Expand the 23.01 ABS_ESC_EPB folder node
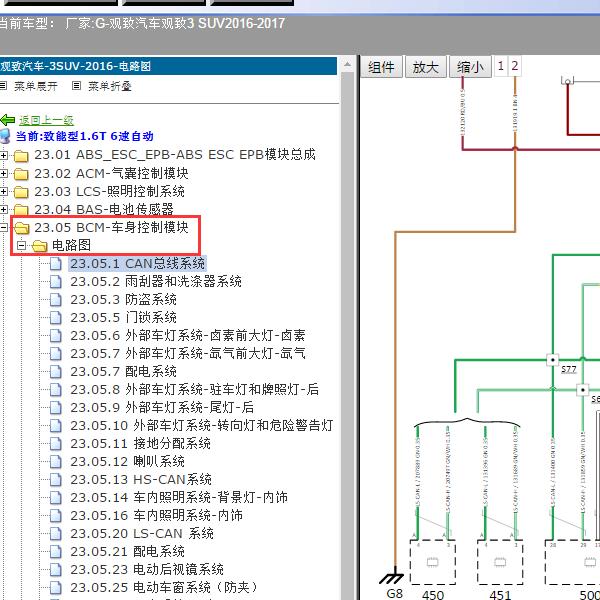 pyautogui.click(x=3, y=155)
